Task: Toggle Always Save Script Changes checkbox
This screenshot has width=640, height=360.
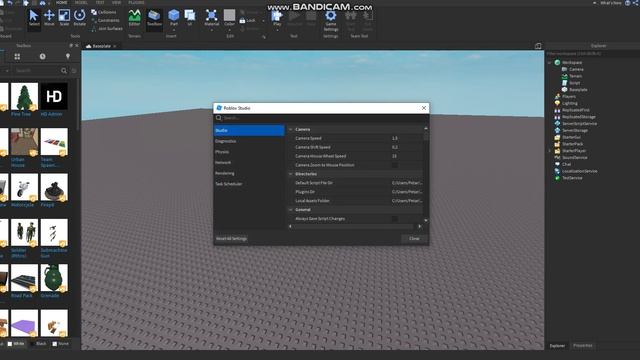Action: tap(395, 219)
